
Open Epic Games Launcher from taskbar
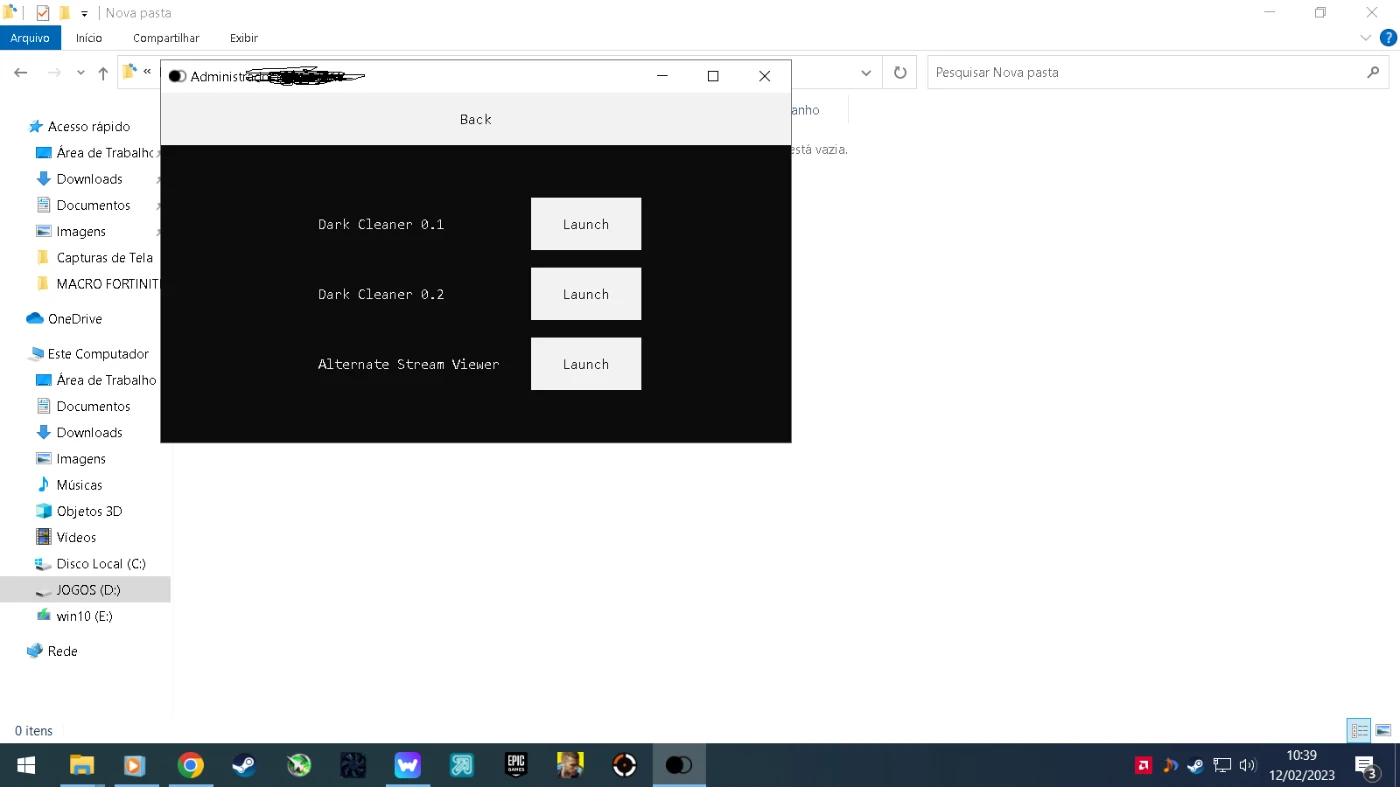[x=515, y=766]
